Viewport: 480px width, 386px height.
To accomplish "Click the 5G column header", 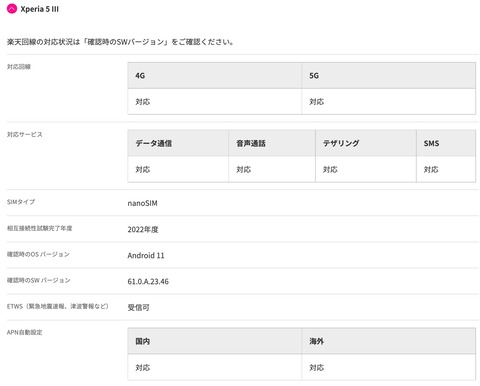I will point(388,76).
